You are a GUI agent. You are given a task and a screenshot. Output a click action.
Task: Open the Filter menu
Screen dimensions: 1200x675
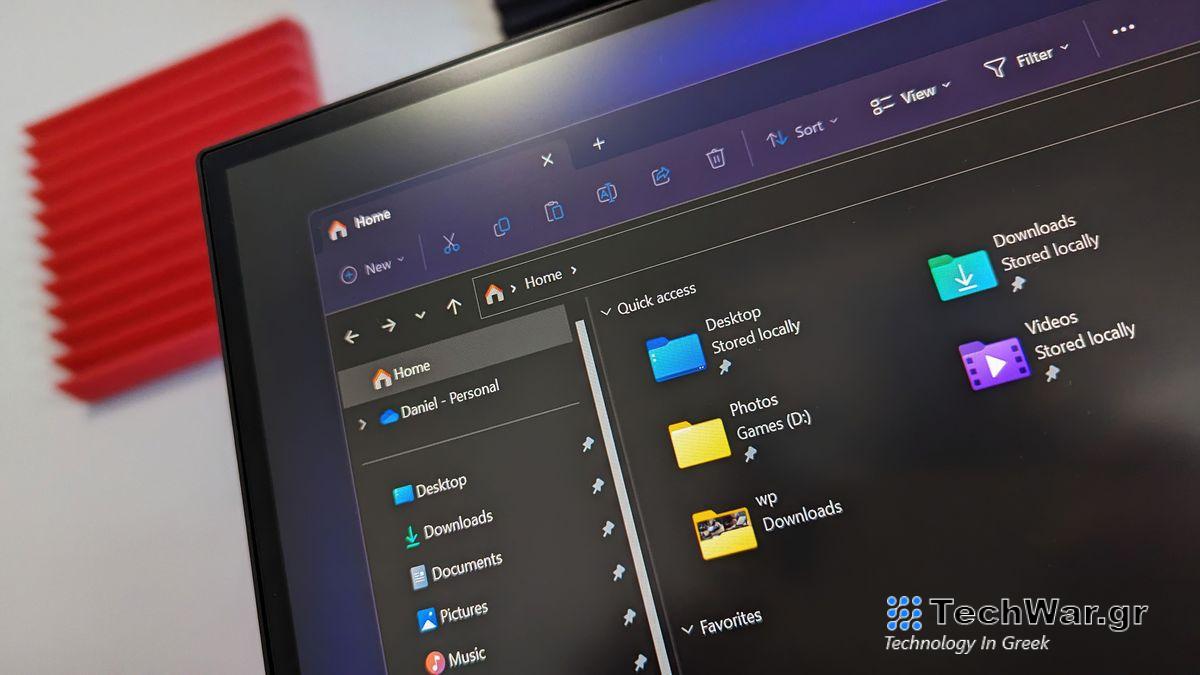[1030, 56]
